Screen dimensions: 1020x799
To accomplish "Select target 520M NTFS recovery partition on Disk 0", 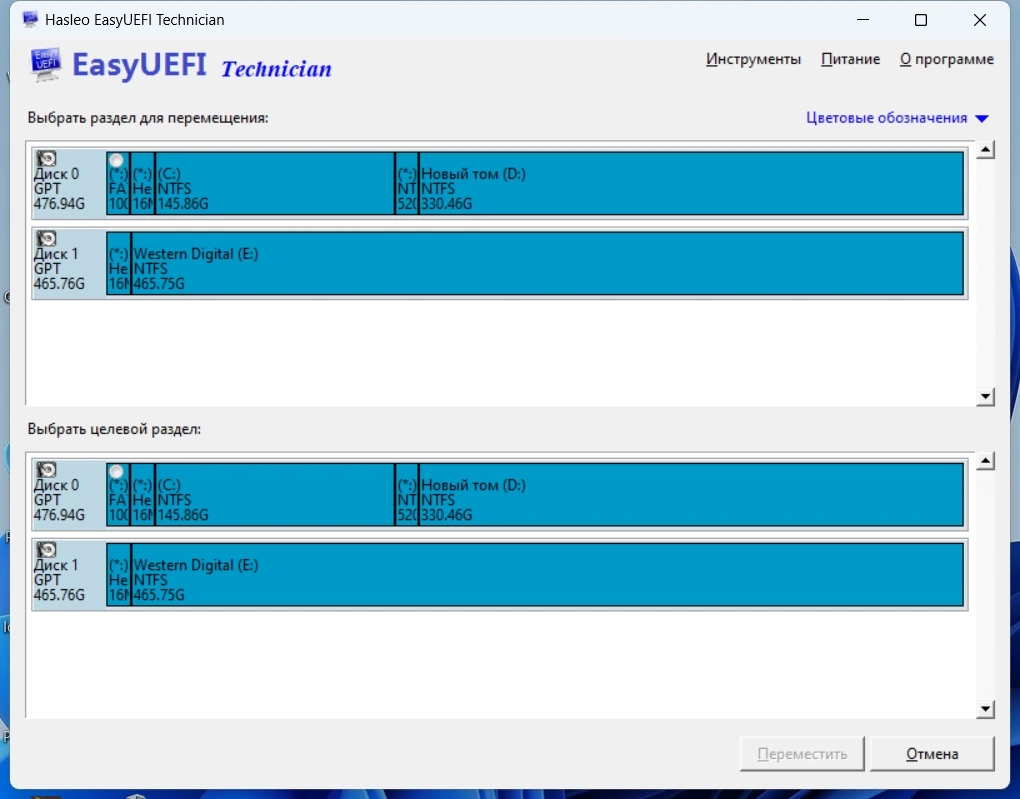I will pyautogui.click(x=407, y=494).
